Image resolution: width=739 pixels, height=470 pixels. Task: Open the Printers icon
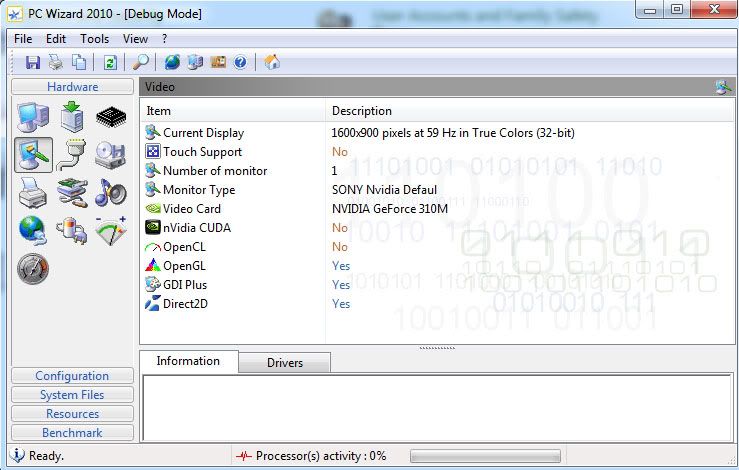pyautogui.click(x=33, y=192)
